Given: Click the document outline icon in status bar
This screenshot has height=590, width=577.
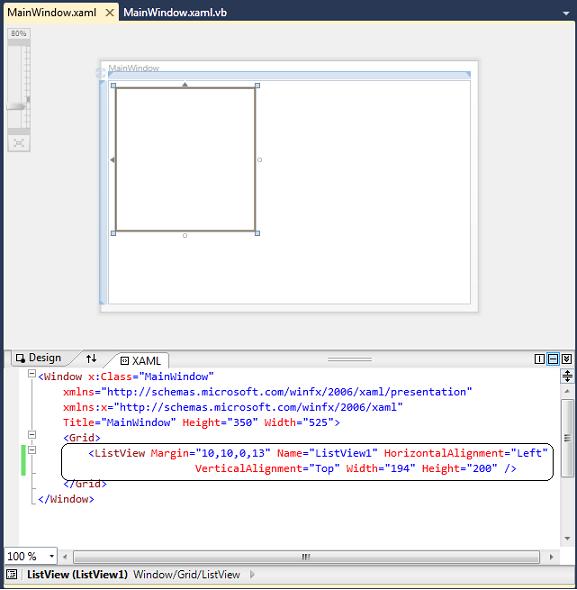Looking at the screenshot, I should click(x=12, y=574).
